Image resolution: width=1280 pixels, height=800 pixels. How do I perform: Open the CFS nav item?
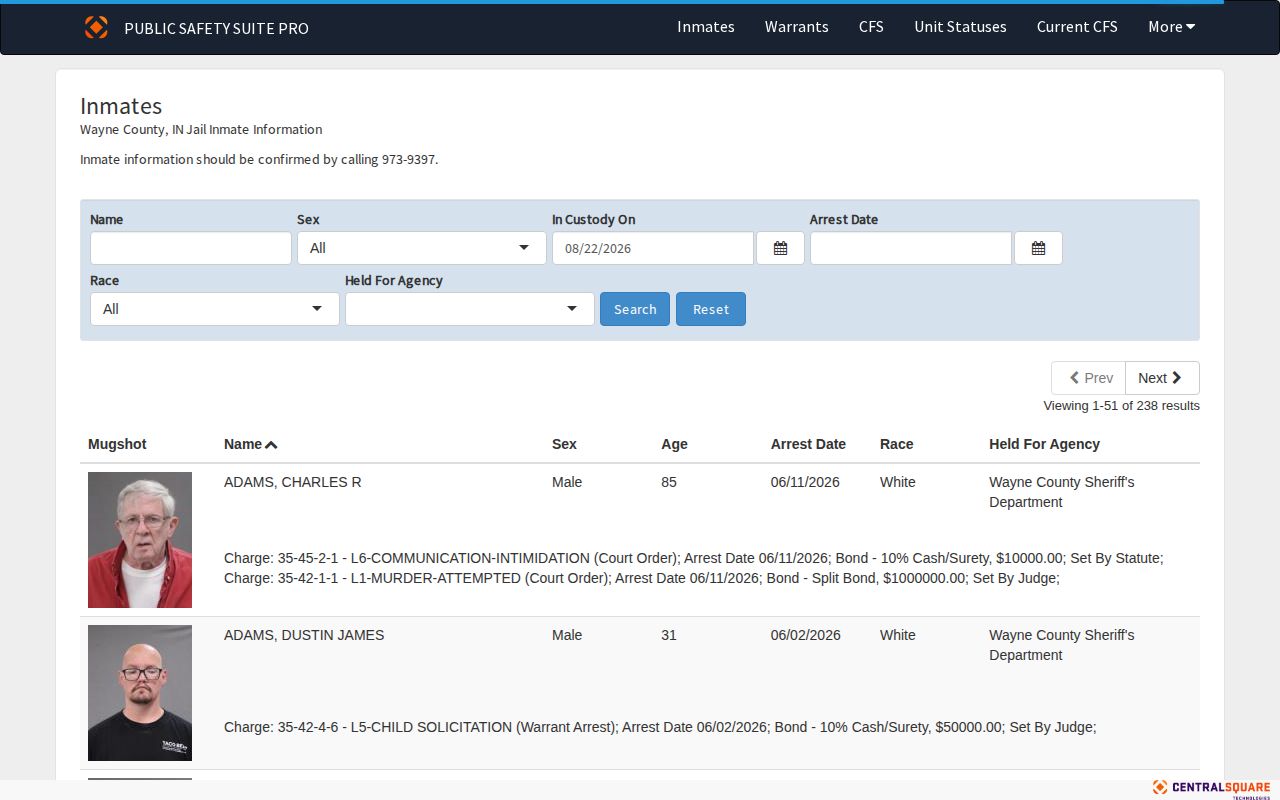(871, 27)
